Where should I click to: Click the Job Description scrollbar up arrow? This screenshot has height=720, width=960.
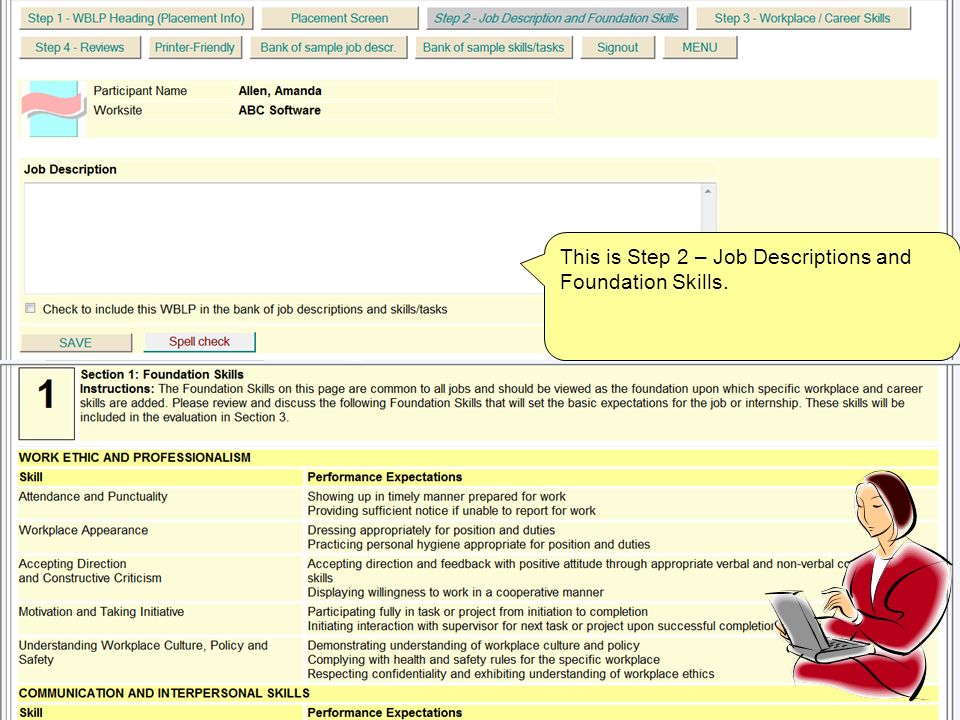pyautogui.click(x=708, y=191)
